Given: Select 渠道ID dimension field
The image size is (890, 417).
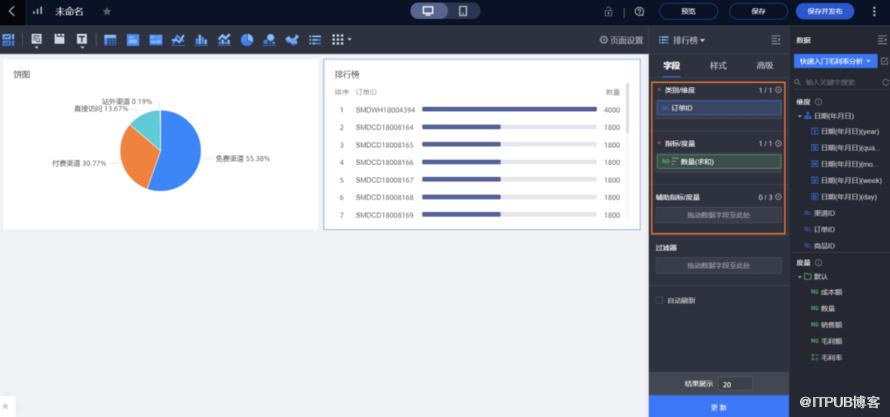Looking at the screenshot, I should [820, 213].
